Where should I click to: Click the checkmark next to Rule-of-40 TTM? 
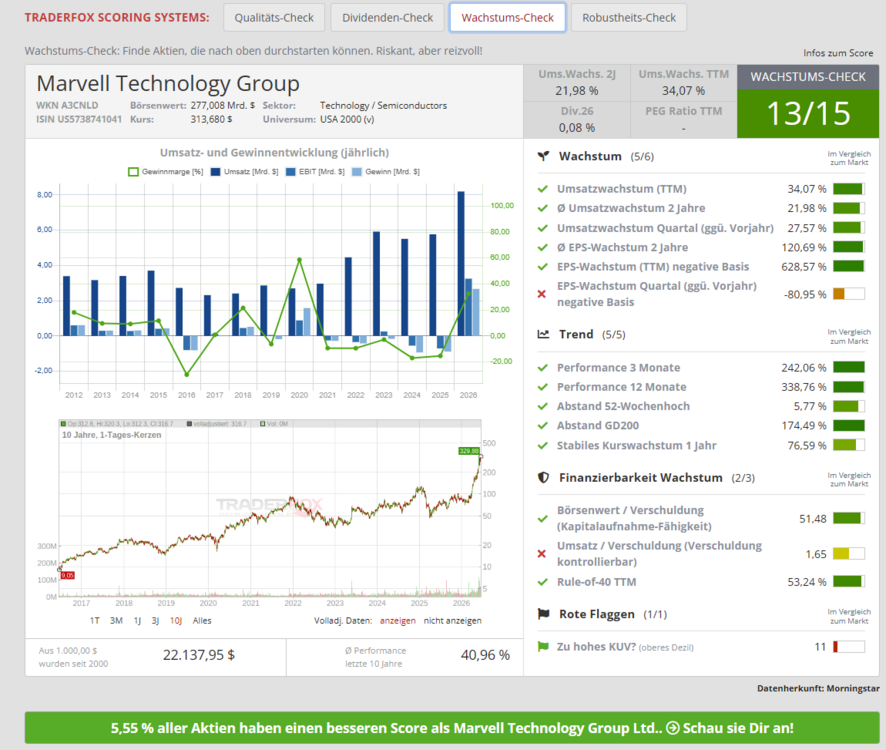tap(542, 582)
